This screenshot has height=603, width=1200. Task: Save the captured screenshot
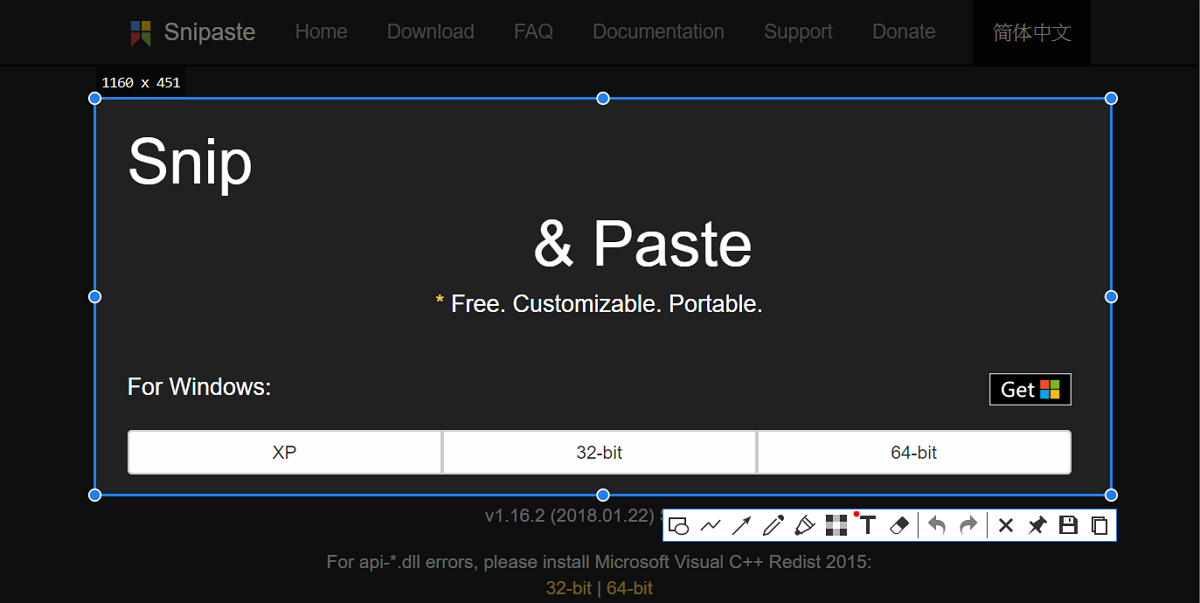[x=1068, y=525]
